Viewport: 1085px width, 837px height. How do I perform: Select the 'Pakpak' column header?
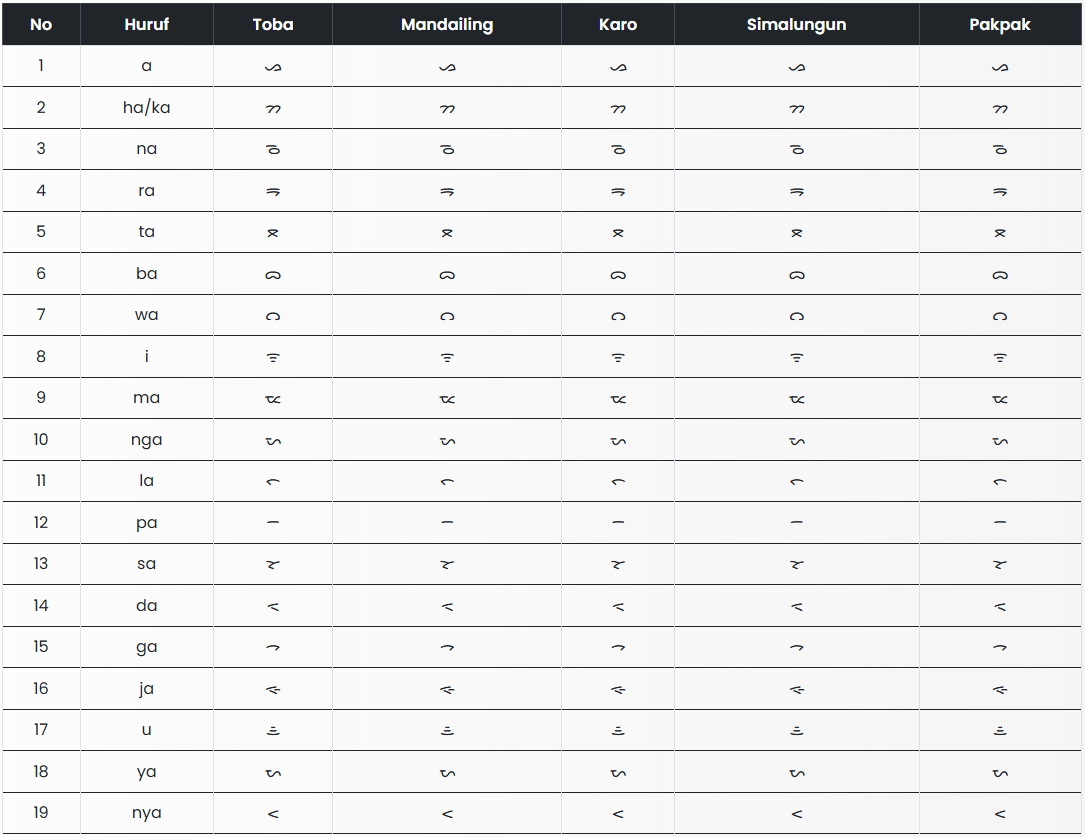[1000, 24]
